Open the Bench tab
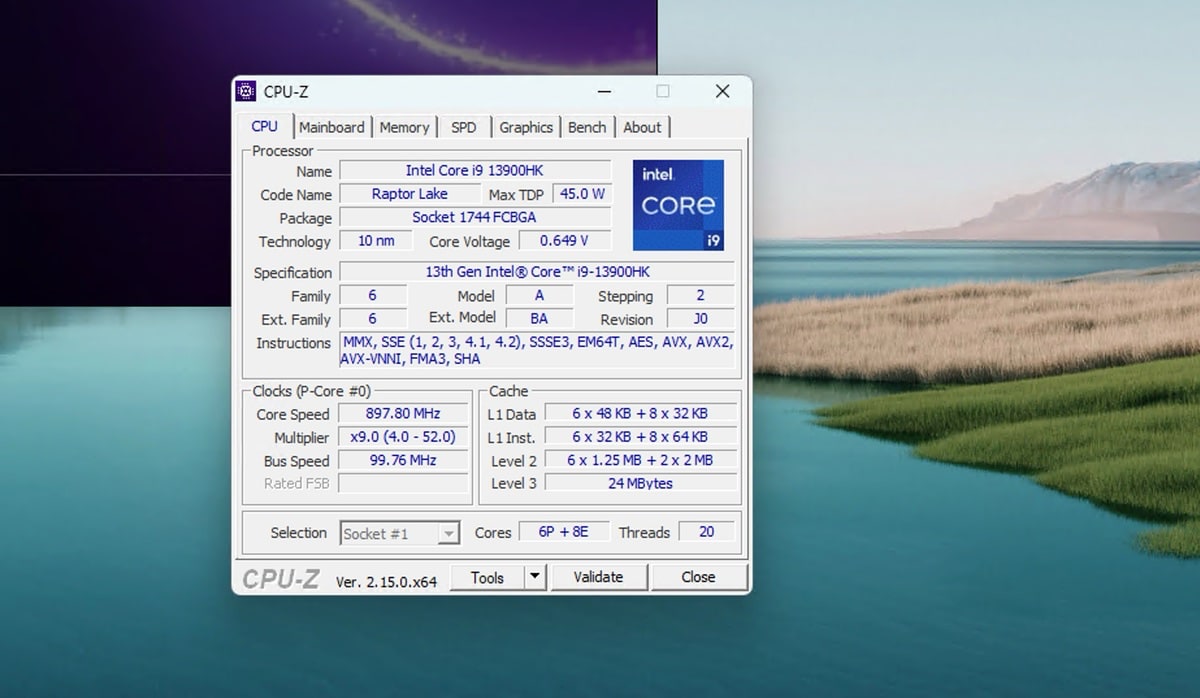The height and width of the screenshot is (698, 1200). 587,127
